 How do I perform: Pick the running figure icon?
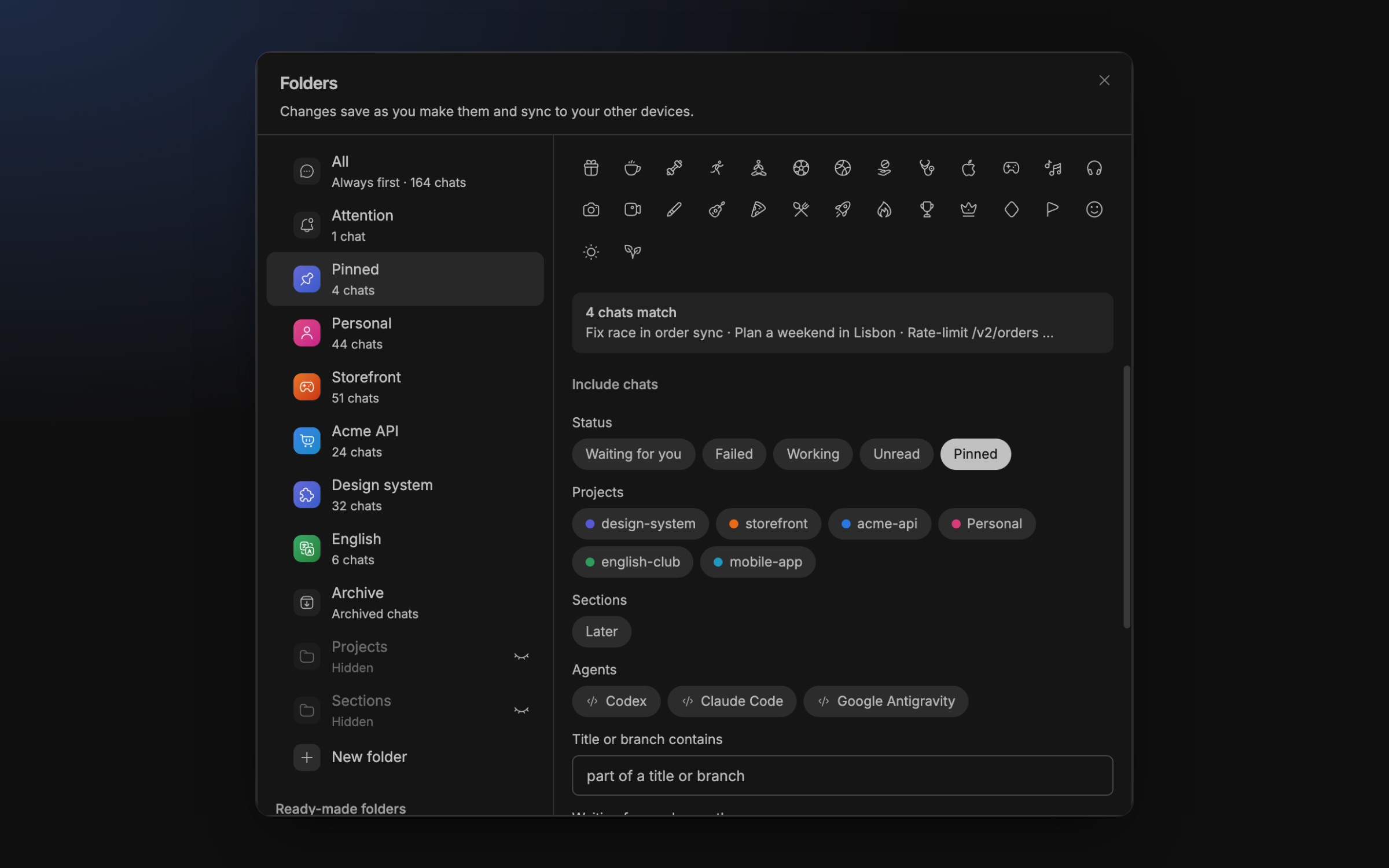(x=717, y=168)
